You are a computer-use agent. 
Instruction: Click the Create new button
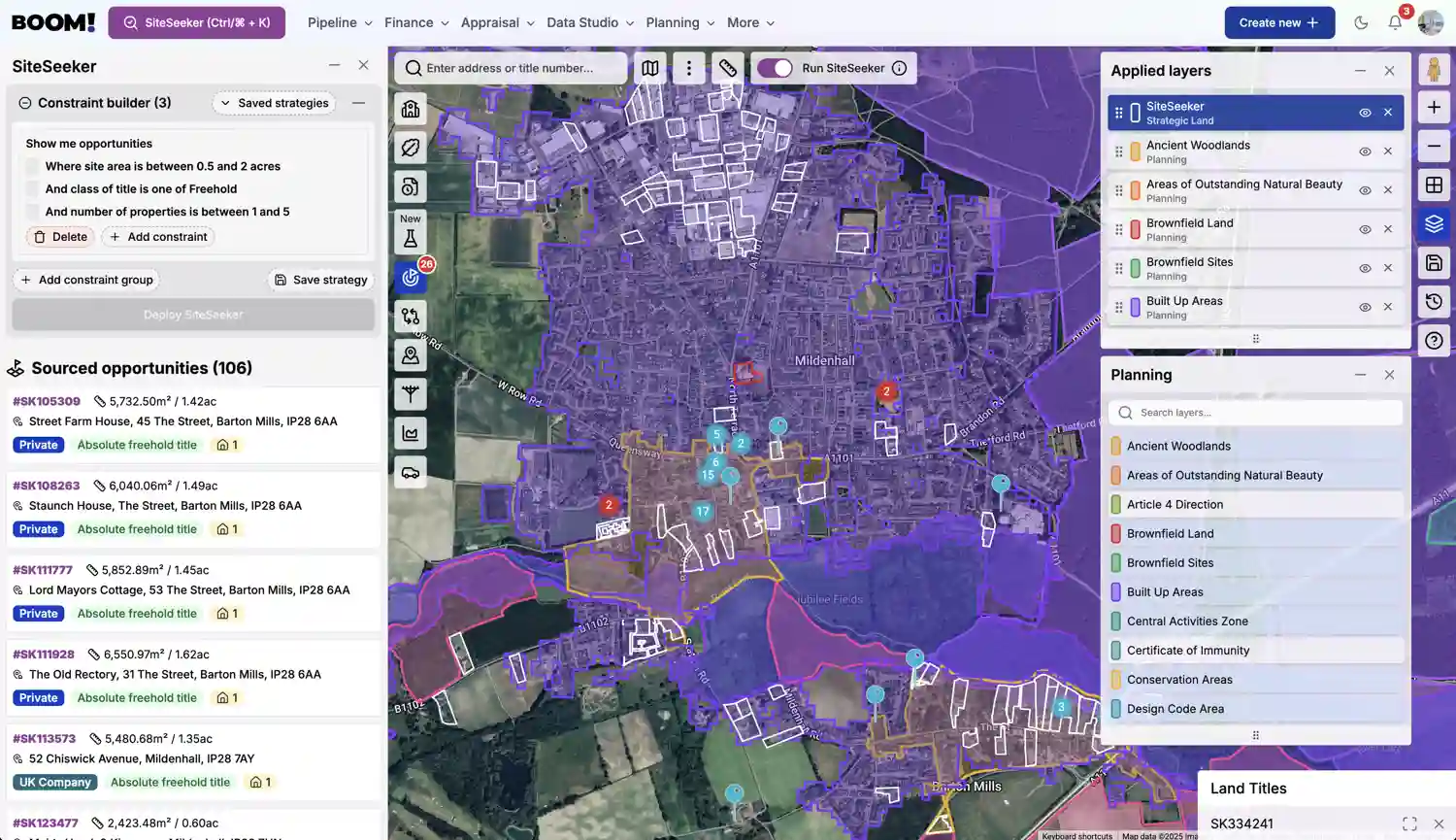pos(1279,22)
